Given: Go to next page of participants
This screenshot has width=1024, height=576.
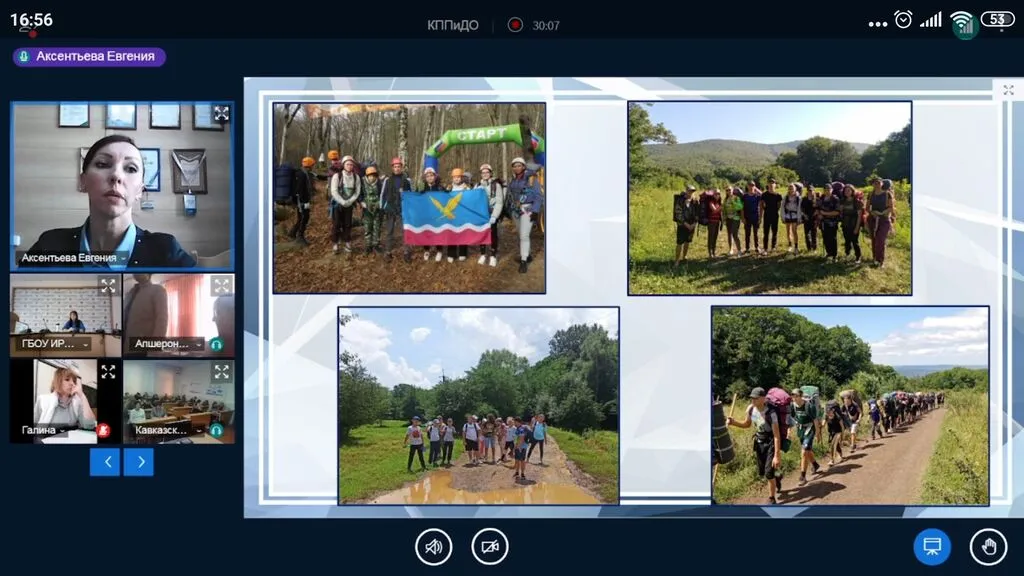Looking at the screenshot, I should 139,461.
